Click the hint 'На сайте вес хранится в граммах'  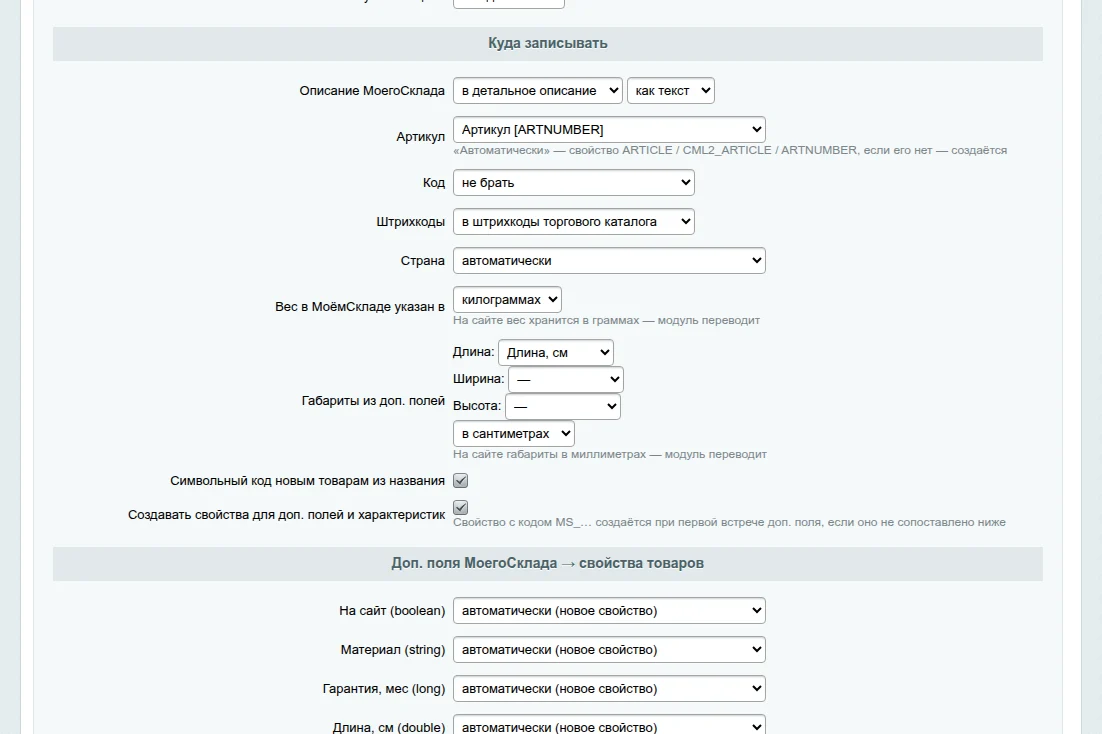(x=607, y=321)
